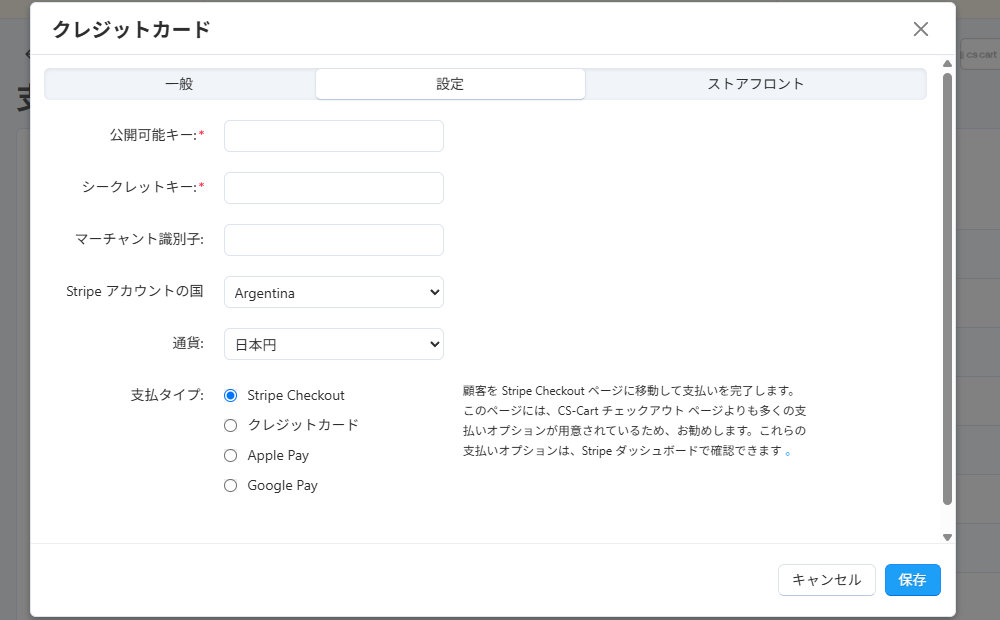This screenshot has height=620, width=1000.
Task: Click the キャンセル button
Action: pos(826,580)
